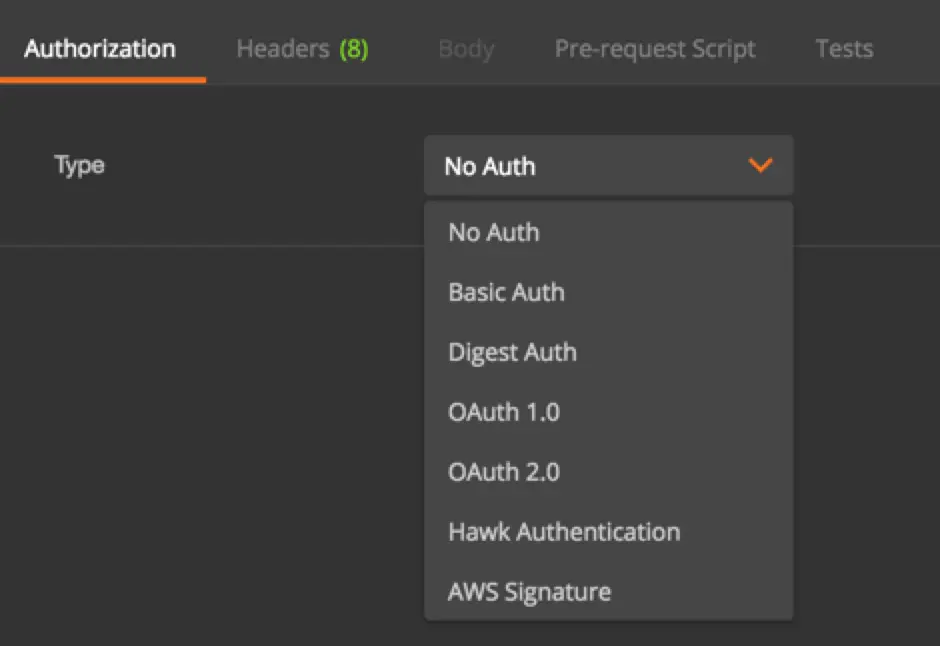The height and width of the screenshot is (646, 940).
Task: Click the Type label
Action: 79,165
